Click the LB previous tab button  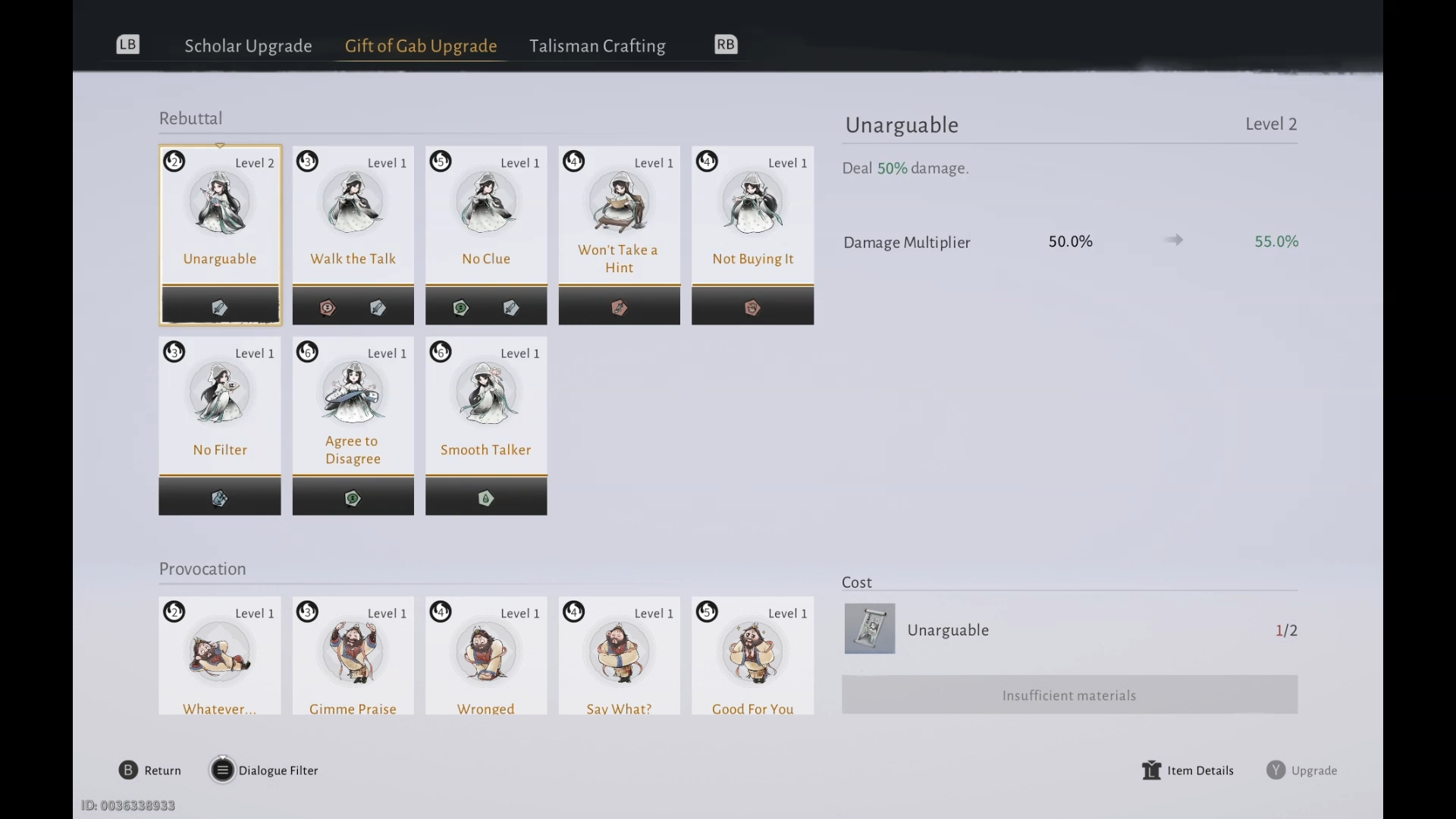click(128, 45)
